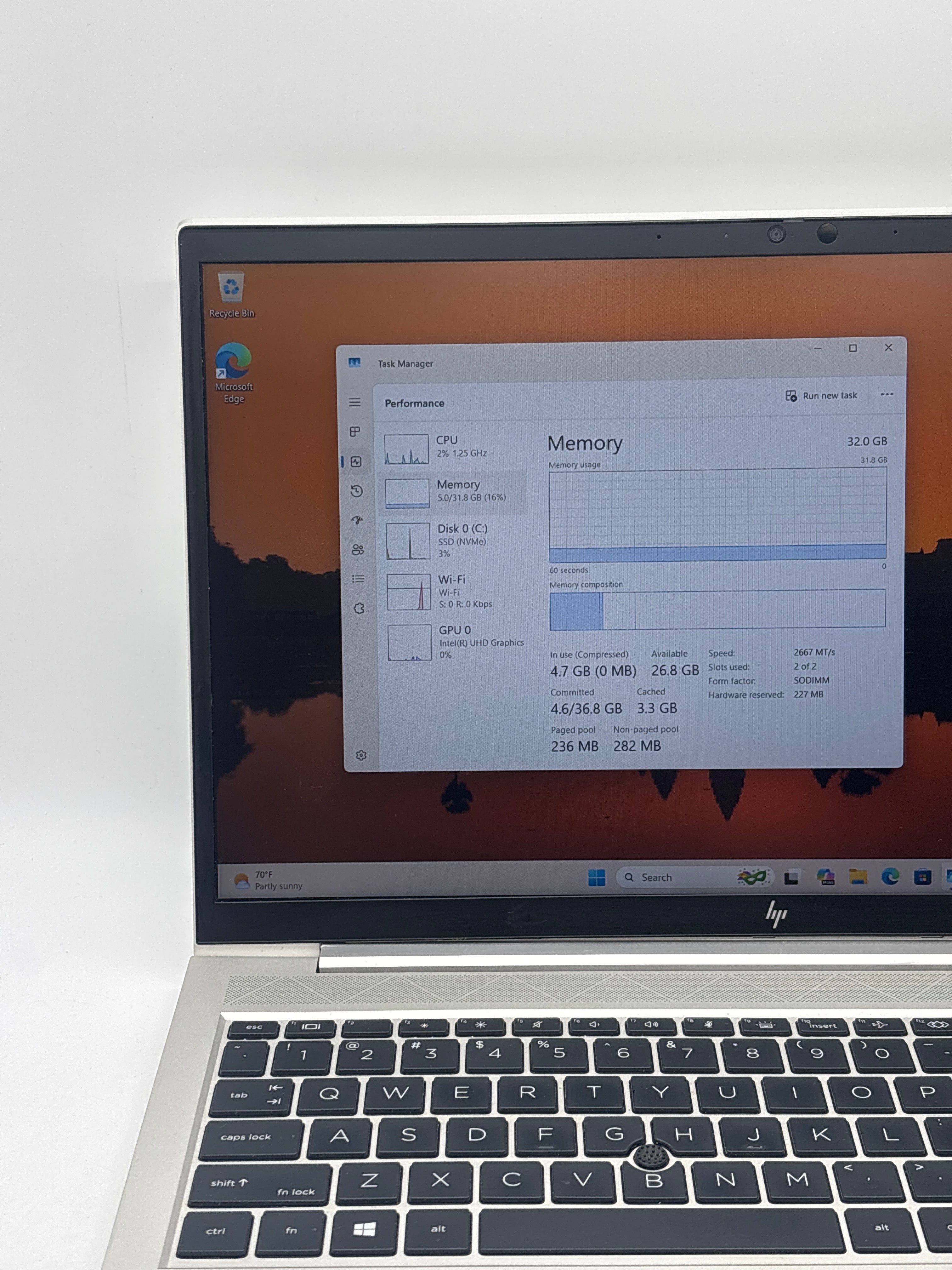Viewport: 952px width, 1270px height.
Task: Open Microsoft Store from the taskbar
Action: pyautogui.click(x=923, y=877)
